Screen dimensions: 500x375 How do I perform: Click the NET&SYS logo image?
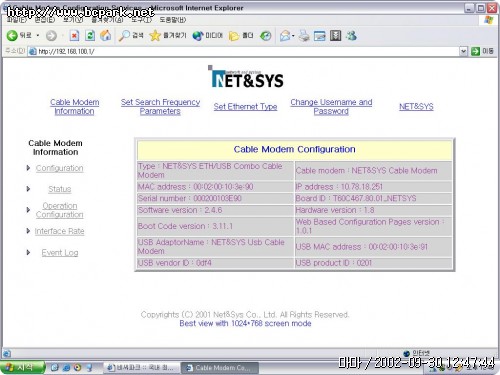pyautogui.click(x=247, y=77)
